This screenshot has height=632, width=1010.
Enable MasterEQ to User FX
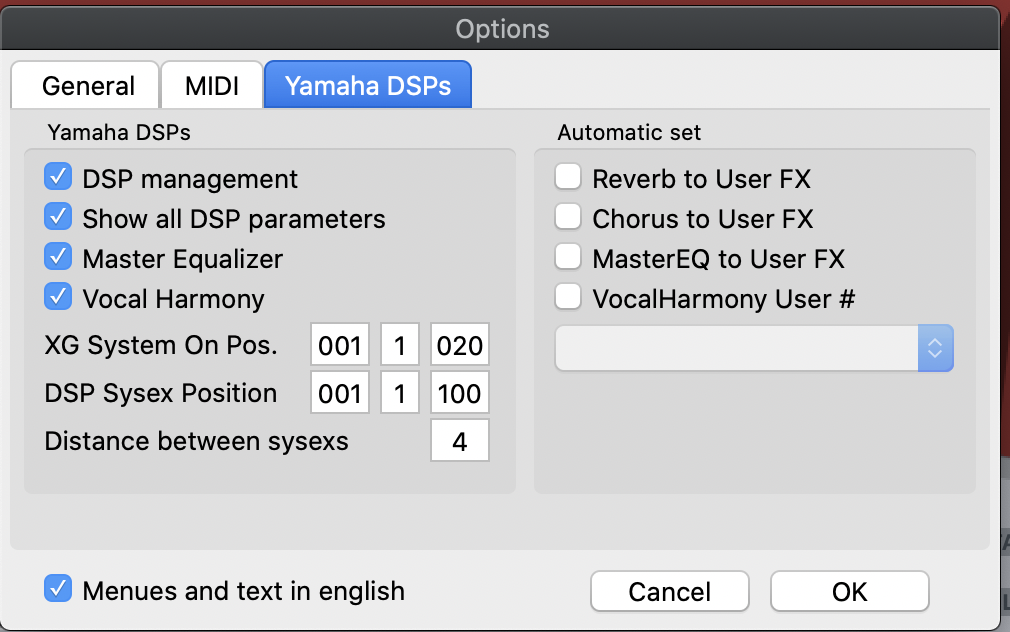click(x=568, y=256)
